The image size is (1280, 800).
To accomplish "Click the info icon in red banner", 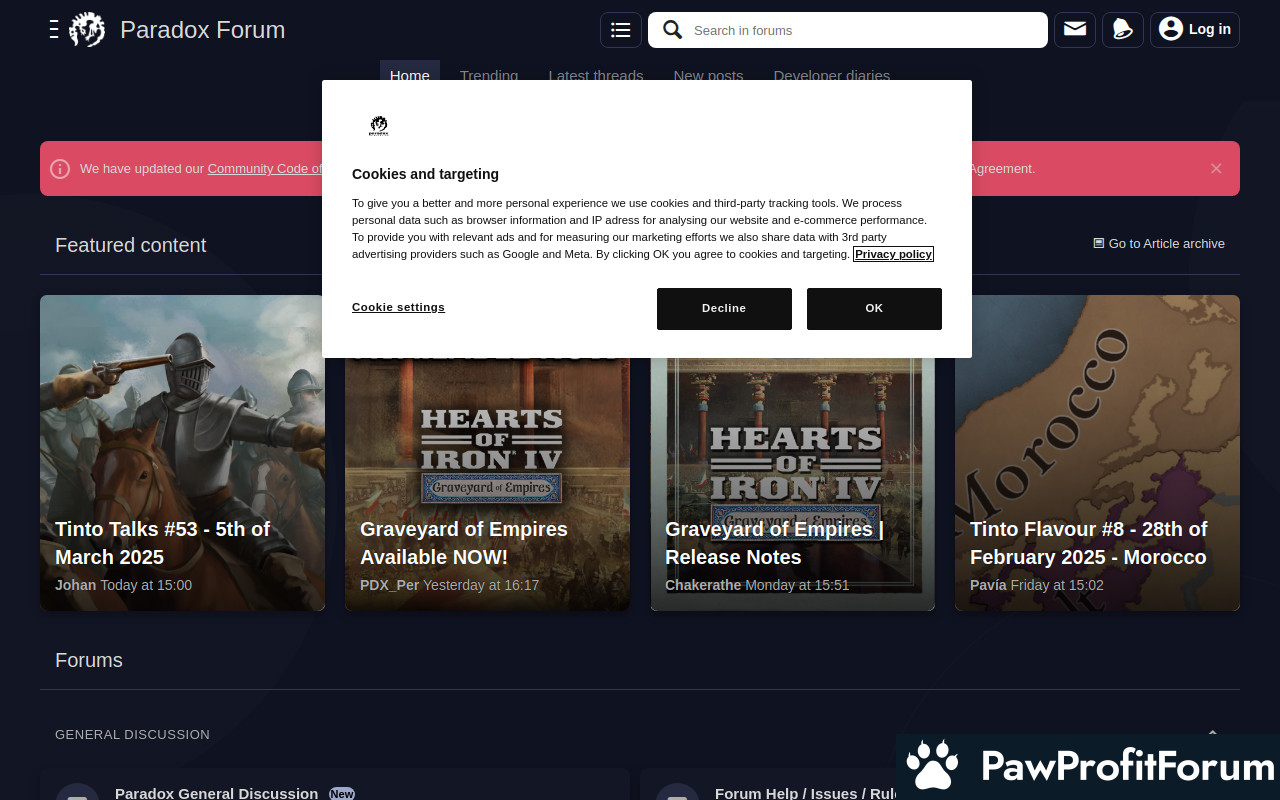I will (60, 169).
